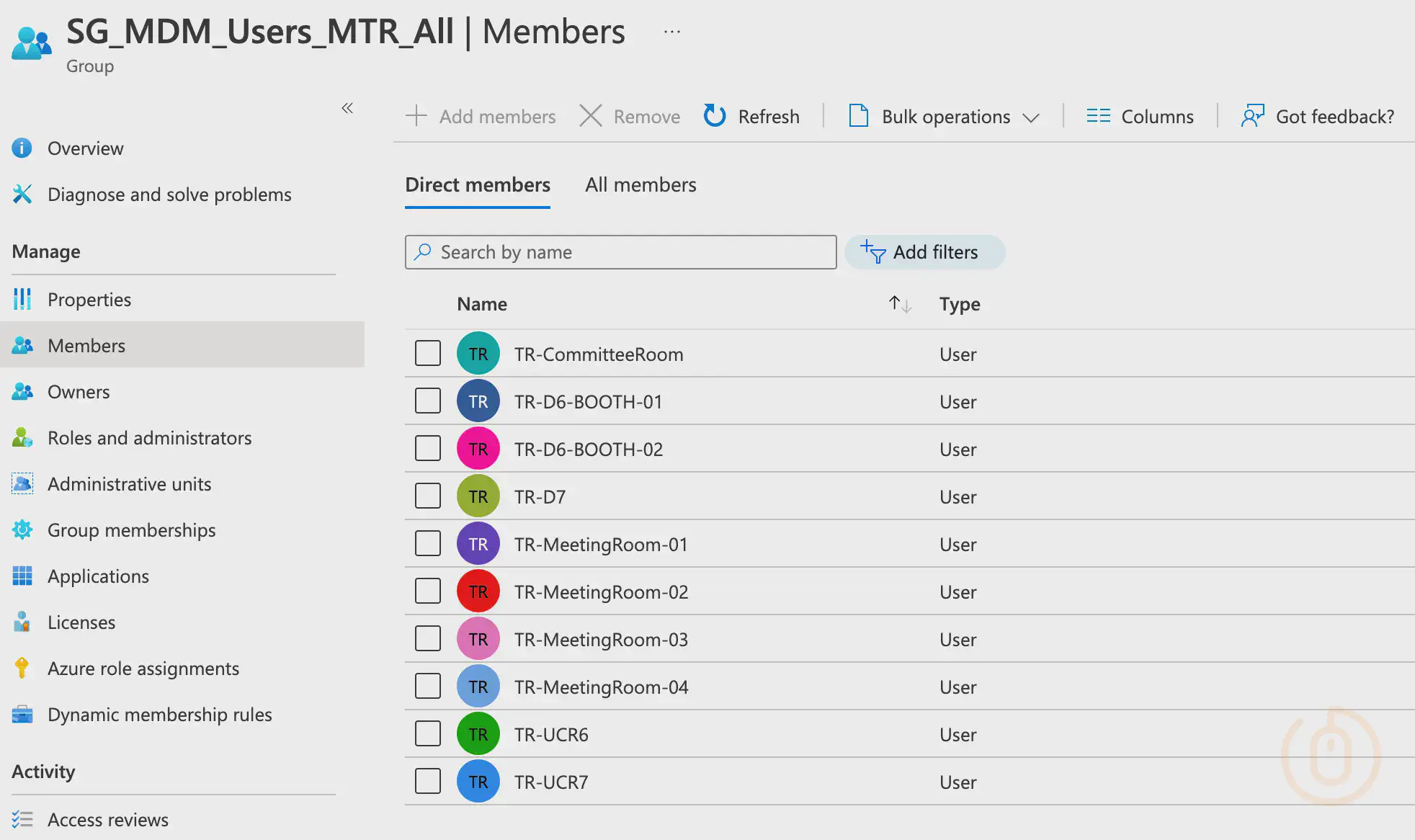Click the Administrative units icon

click(x=22, y=484)
